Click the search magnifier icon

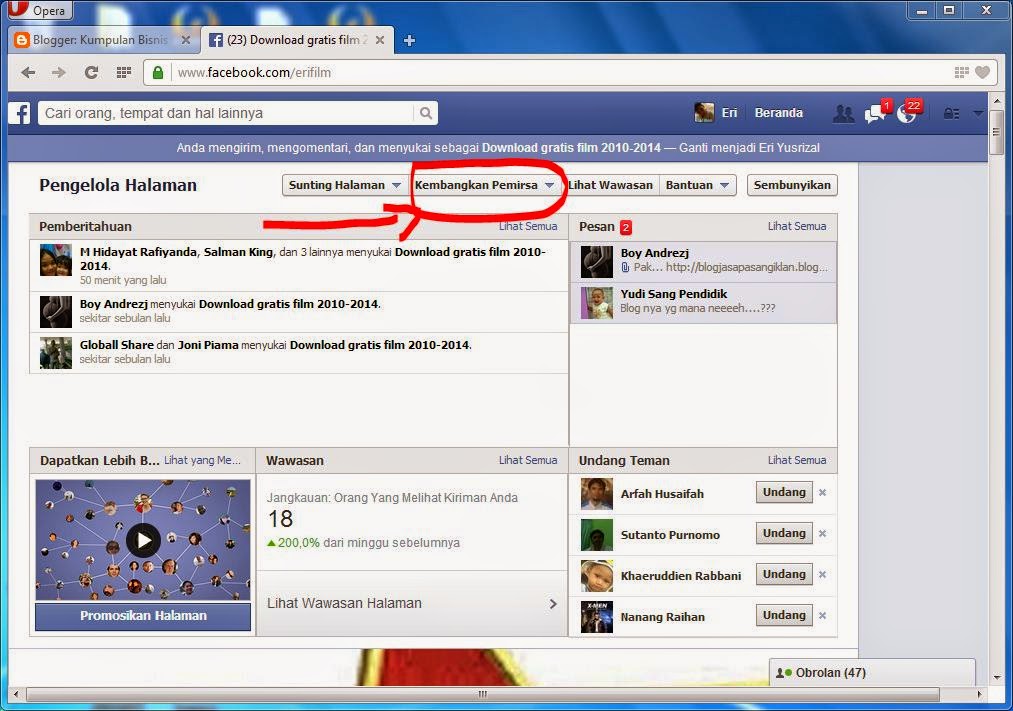pyautogui.click(x=425, y=113)
